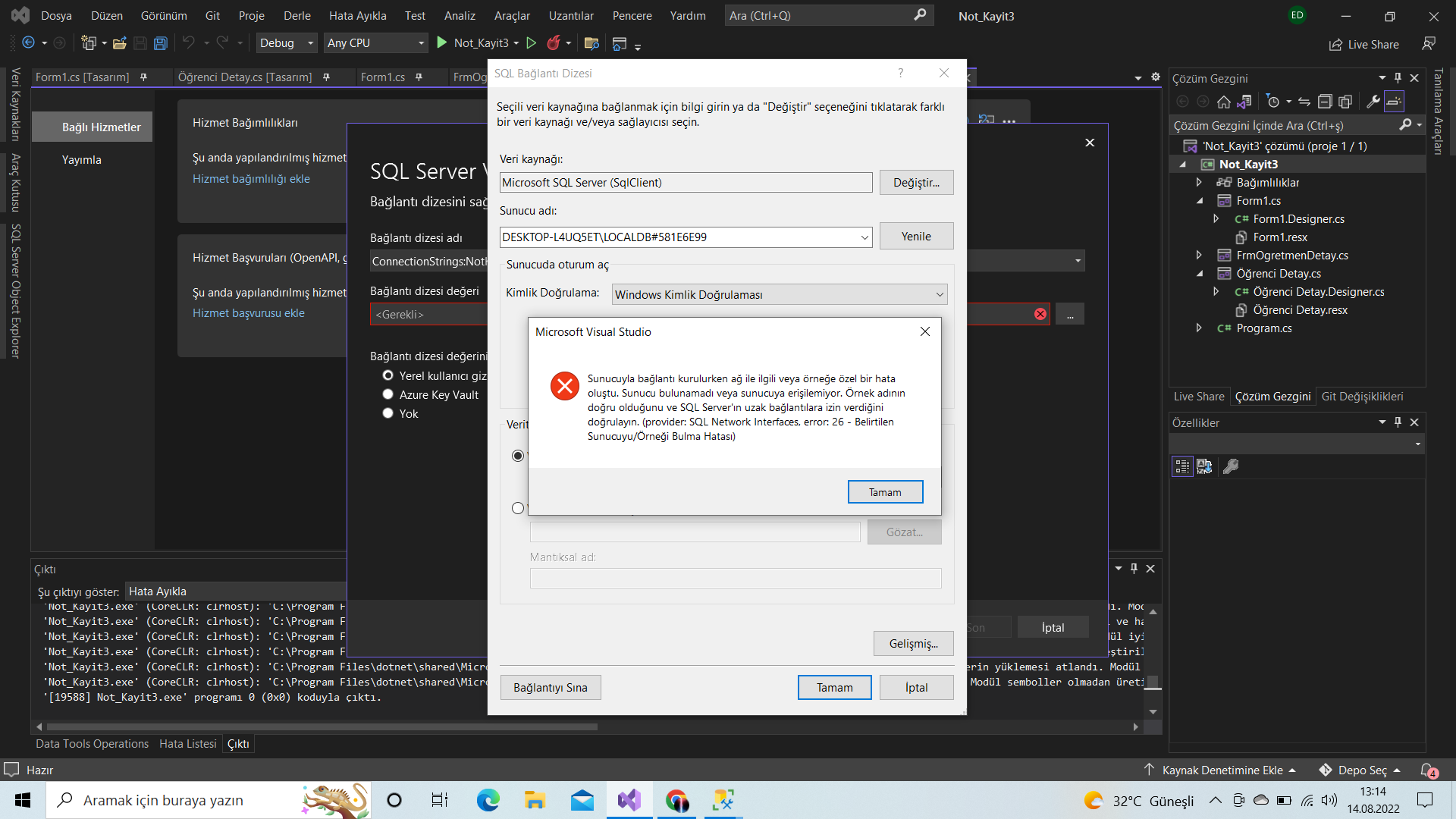Click the Home icon in Çözüm Gezgini

(x=1223, y=102)
